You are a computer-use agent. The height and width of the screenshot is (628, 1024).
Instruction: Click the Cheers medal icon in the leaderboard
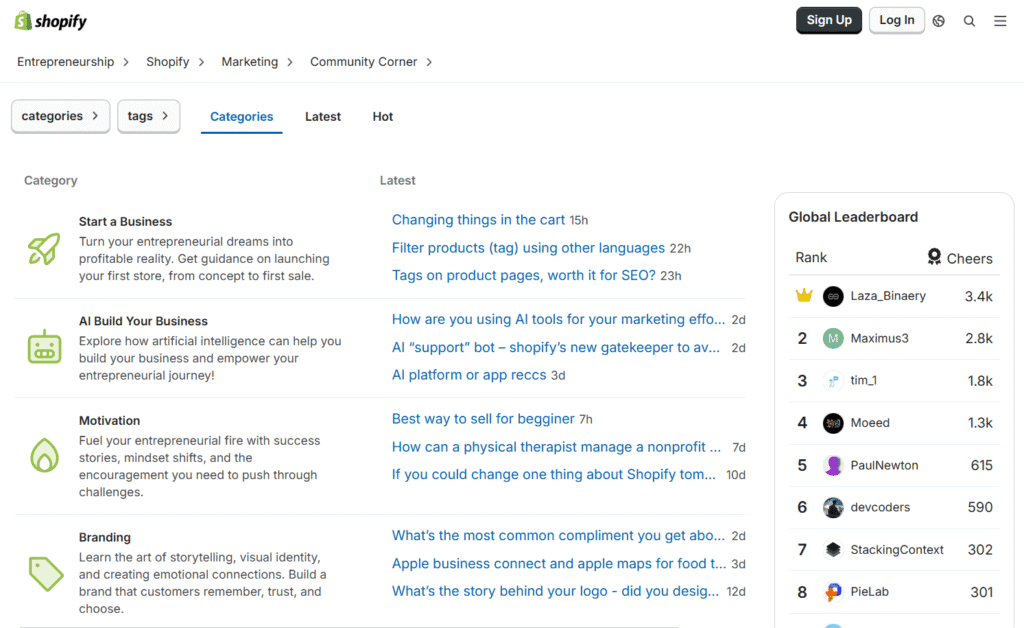point(934,257)
